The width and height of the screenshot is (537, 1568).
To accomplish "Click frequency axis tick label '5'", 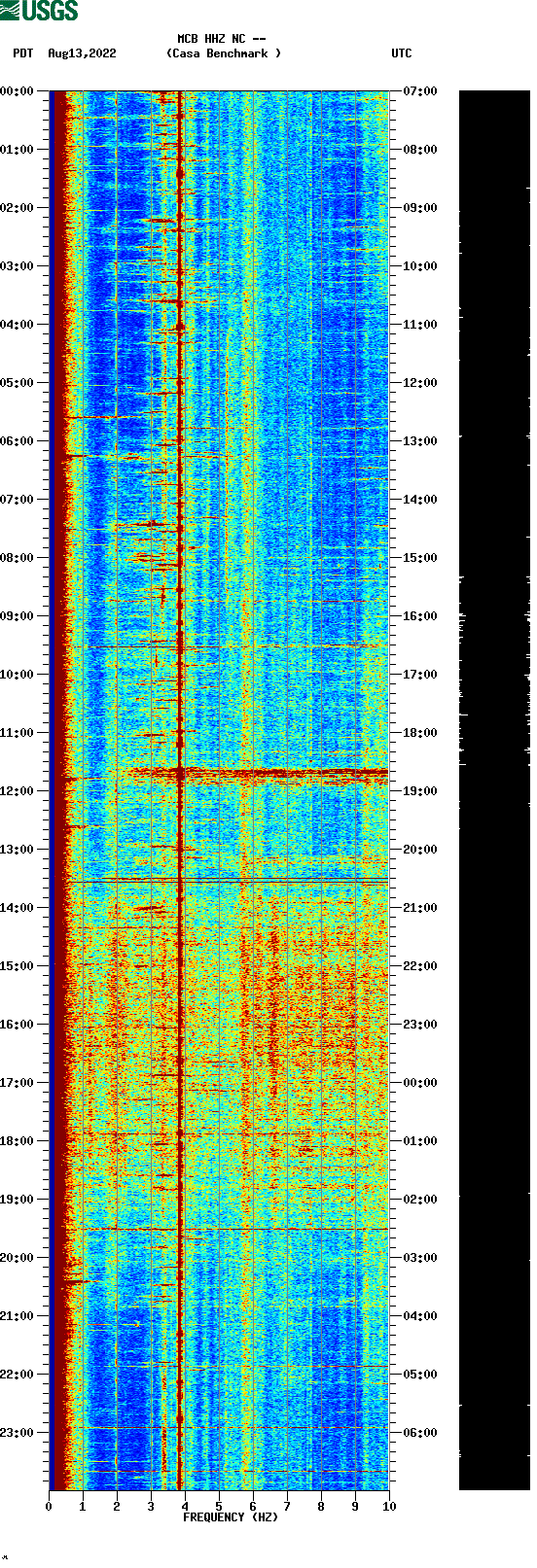I will point(219,1507).
